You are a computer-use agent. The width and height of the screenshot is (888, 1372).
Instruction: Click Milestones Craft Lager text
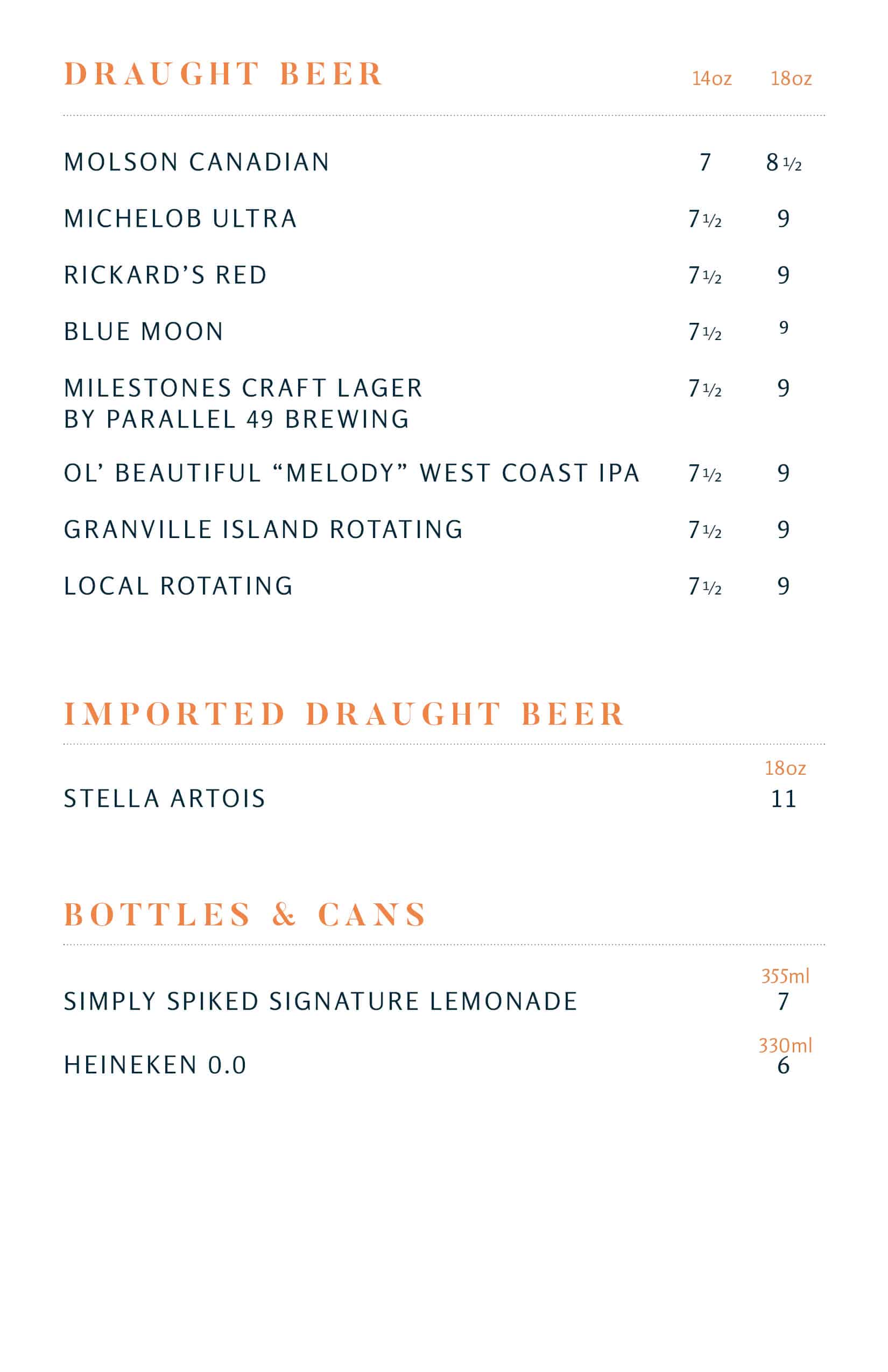[243, 388]
